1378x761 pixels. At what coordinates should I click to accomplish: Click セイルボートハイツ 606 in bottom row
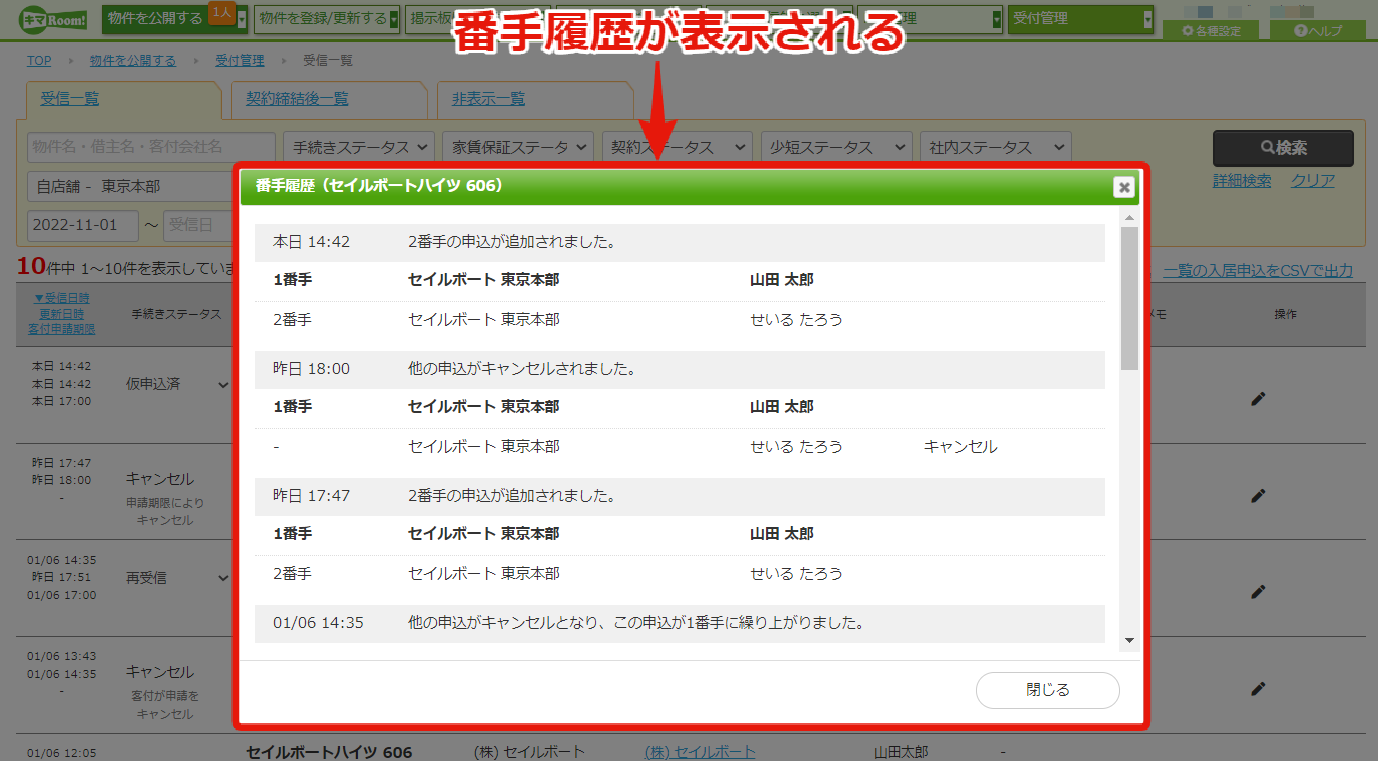(x=329, y=752)
